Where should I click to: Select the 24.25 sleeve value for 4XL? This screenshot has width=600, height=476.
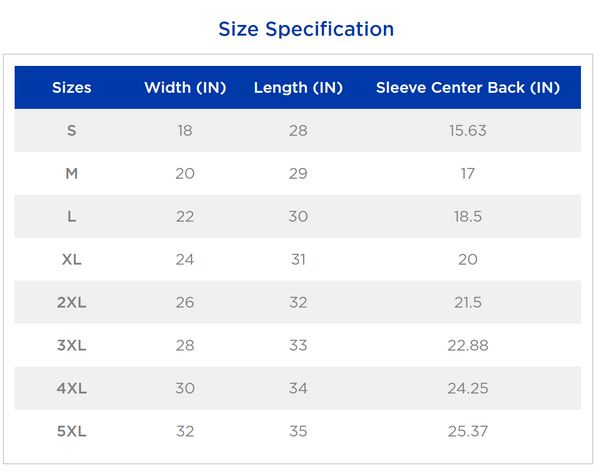click(468, 388)
